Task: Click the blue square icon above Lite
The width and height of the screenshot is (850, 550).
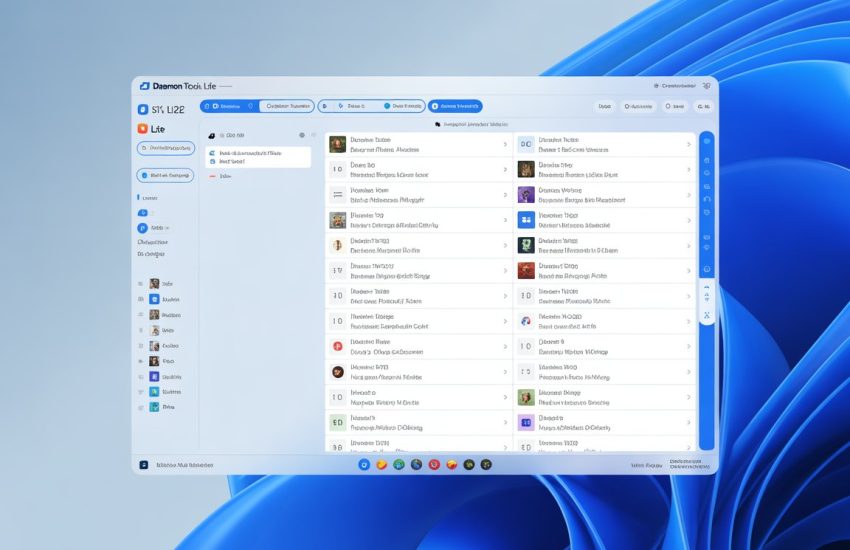Action: (143, 109)
